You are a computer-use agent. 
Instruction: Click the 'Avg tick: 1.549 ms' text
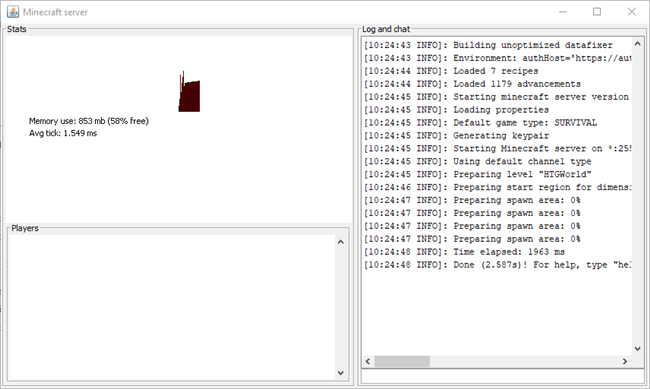(x=63, y=133)
